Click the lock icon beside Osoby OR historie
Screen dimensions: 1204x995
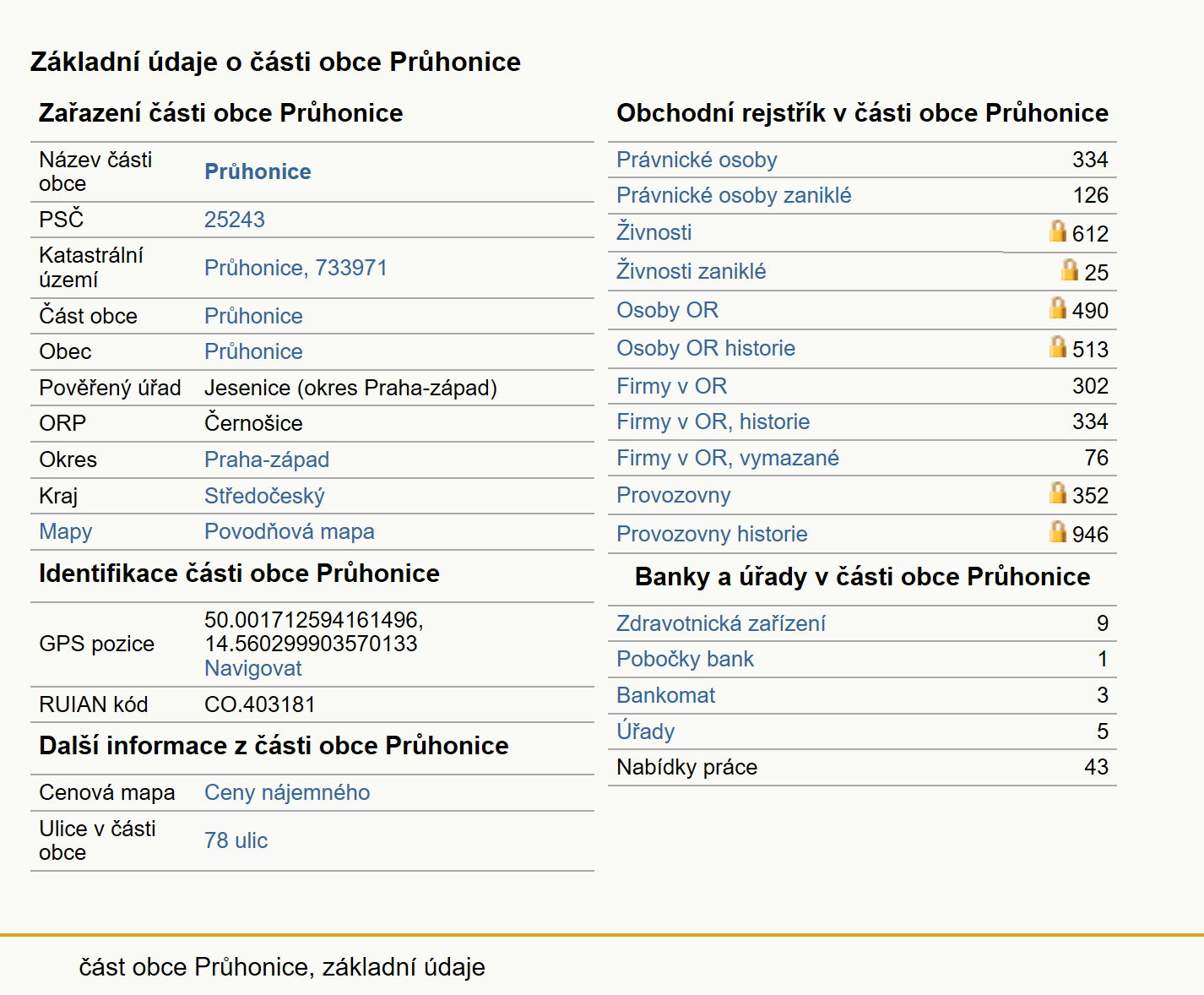click(1058, 346)
